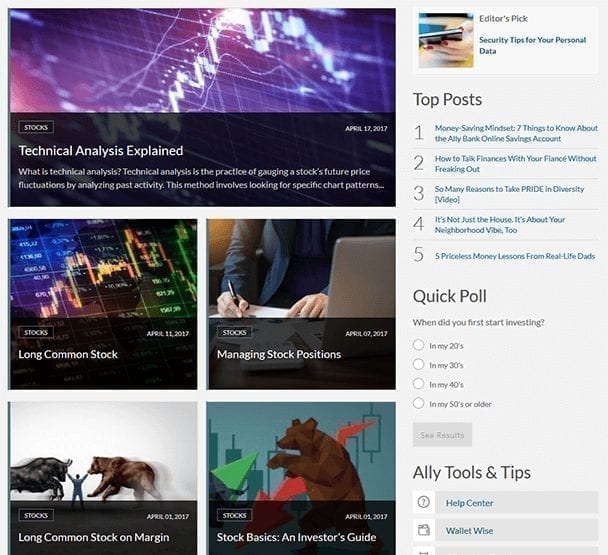The image size is (608, 555).
Task: Open the Wallet Wise tool link
Action: coord(469,531)
